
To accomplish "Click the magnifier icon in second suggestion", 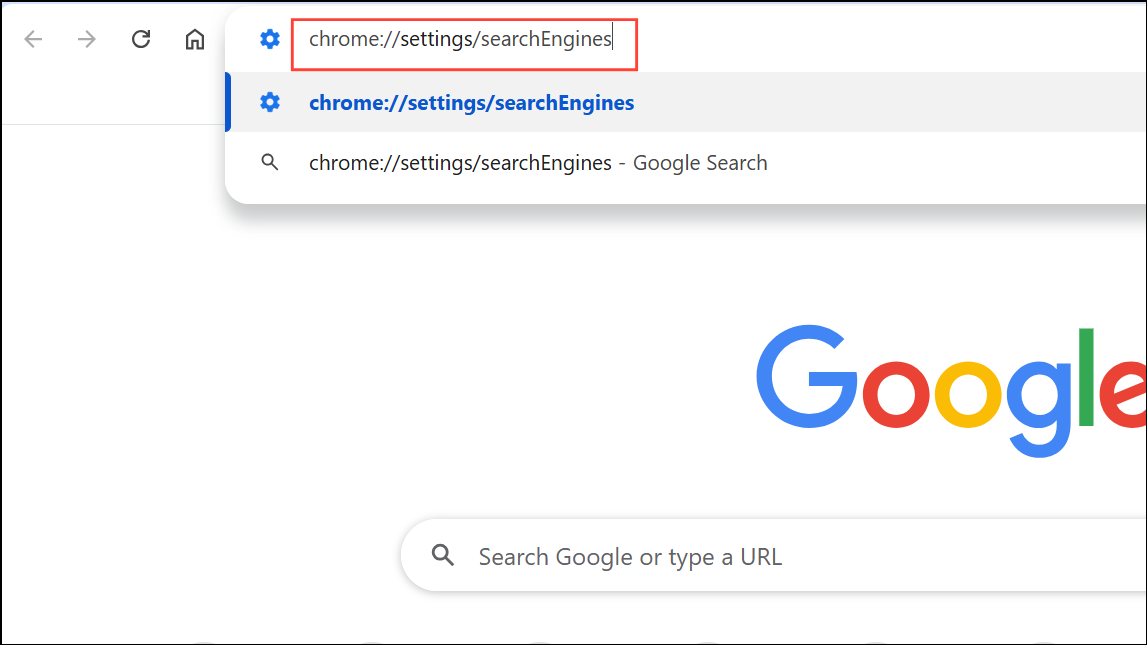I will pos(270,162).
